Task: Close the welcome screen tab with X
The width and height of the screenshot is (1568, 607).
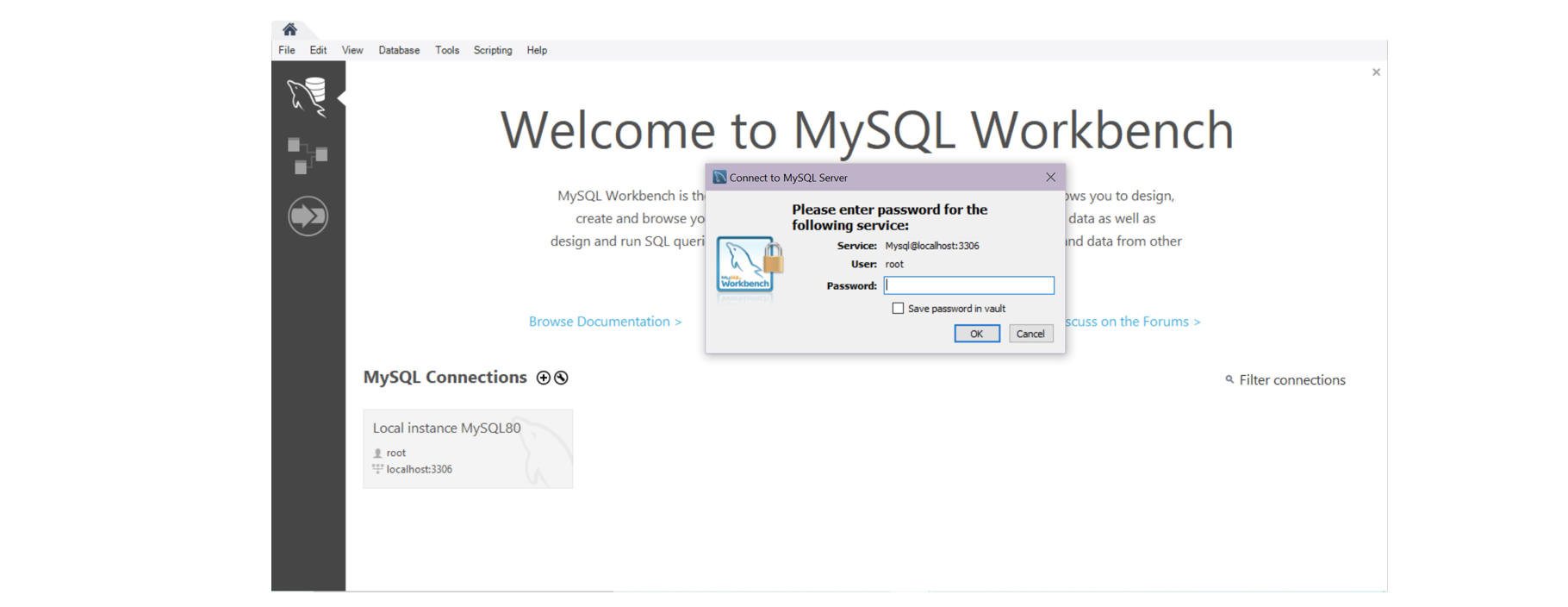Action: [1376, 72]
